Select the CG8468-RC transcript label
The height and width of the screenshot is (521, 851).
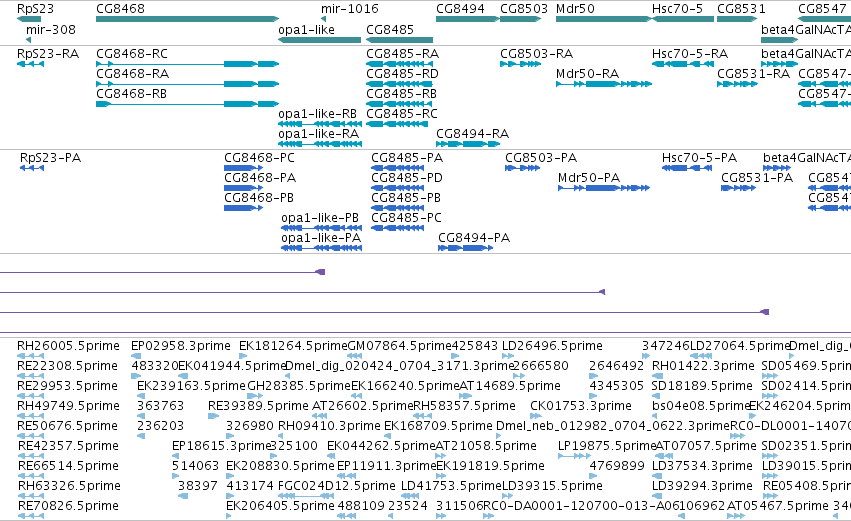click(132, 54)
